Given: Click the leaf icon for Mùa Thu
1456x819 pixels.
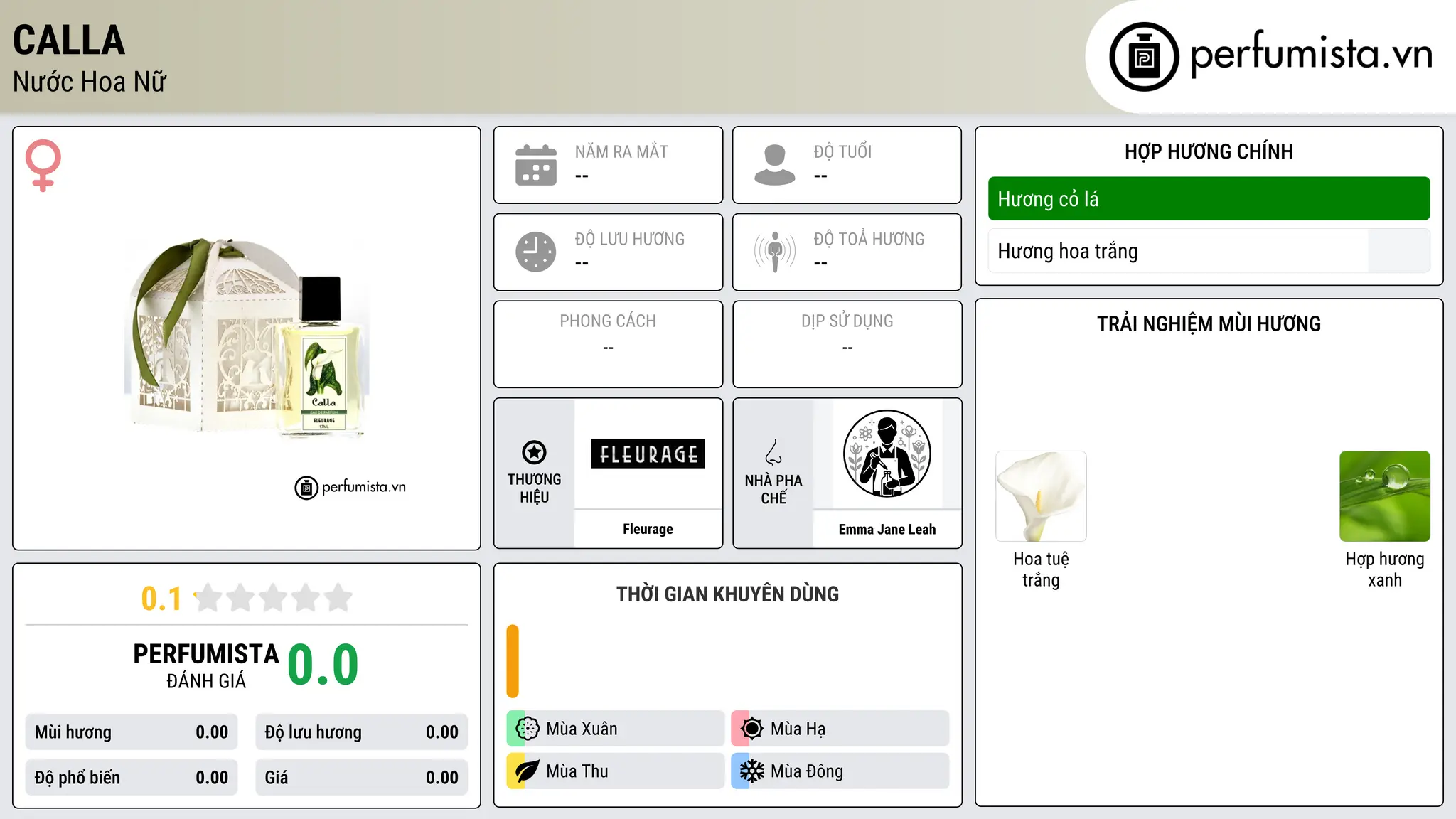Looking at the screenshot, I should [x=528, y=771].
